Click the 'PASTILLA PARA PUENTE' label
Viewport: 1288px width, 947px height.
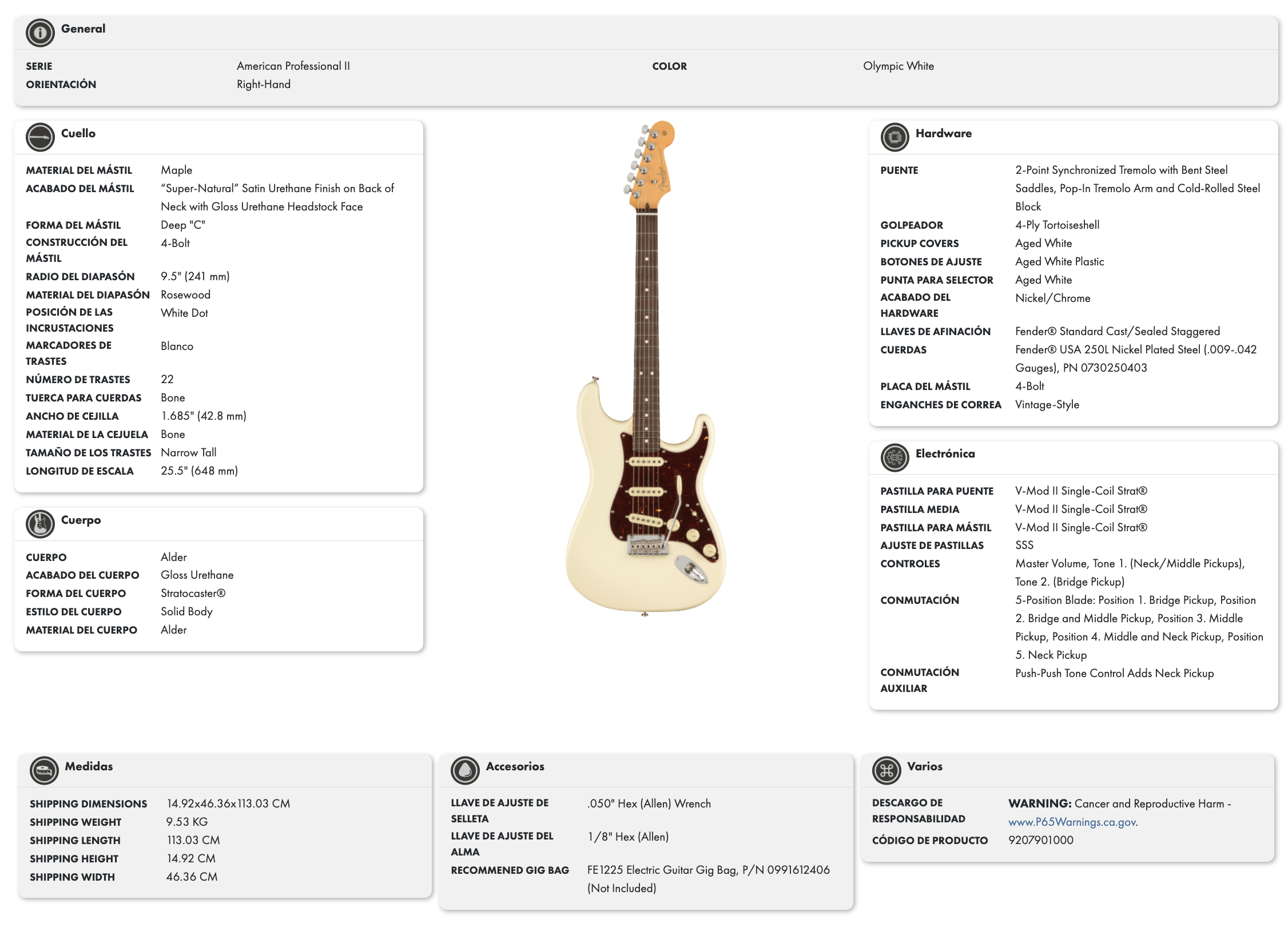[937, 491]
